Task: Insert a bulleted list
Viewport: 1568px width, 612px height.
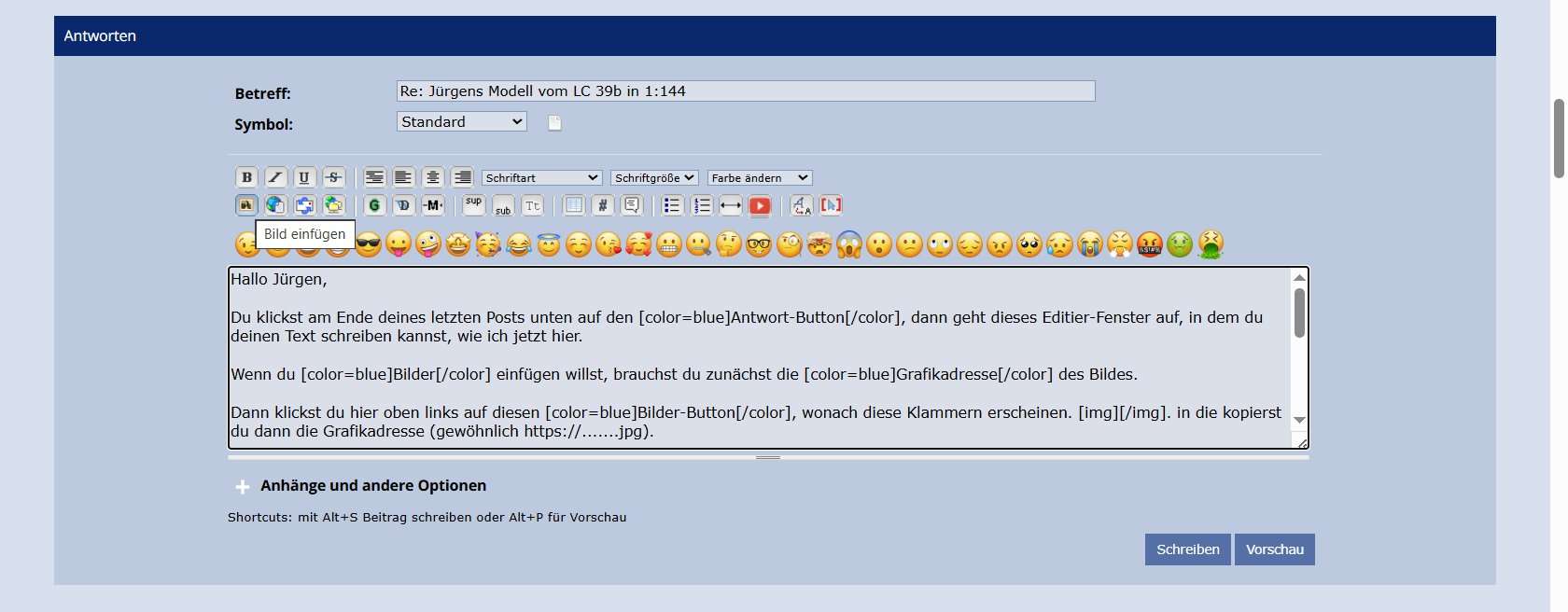Action: coord(672,205)
